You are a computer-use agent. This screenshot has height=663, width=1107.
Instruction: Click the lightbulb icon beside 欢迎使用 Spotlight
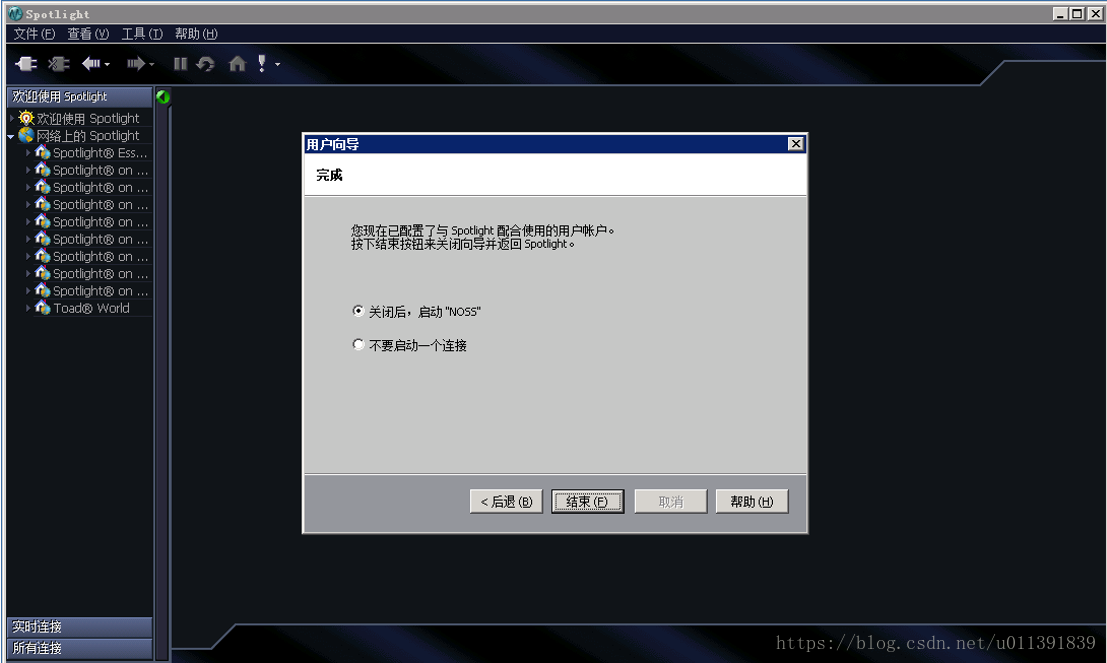(x=26, y=118)
